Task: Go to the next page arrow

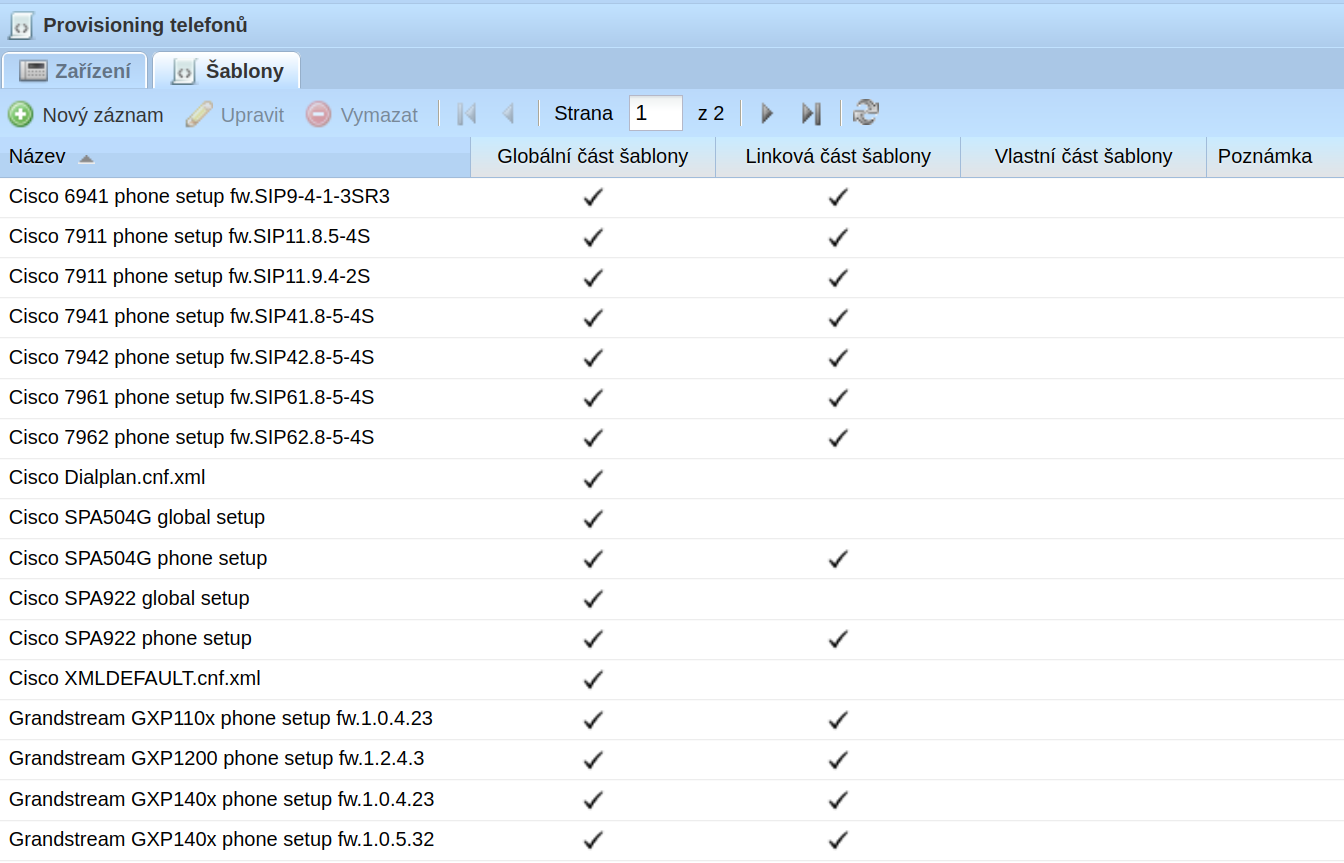Action: pyautogui.click(x=767, y=114)
